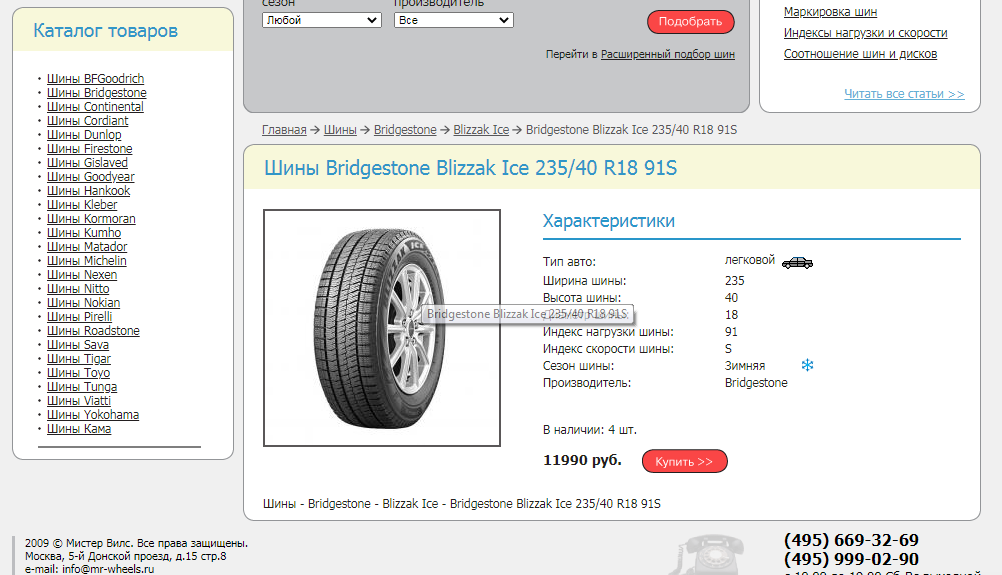The height and width of the screenshot is (575, 1002).
Task: Click the Производитель value Bridgestone
Action: [x=756, y=383]
